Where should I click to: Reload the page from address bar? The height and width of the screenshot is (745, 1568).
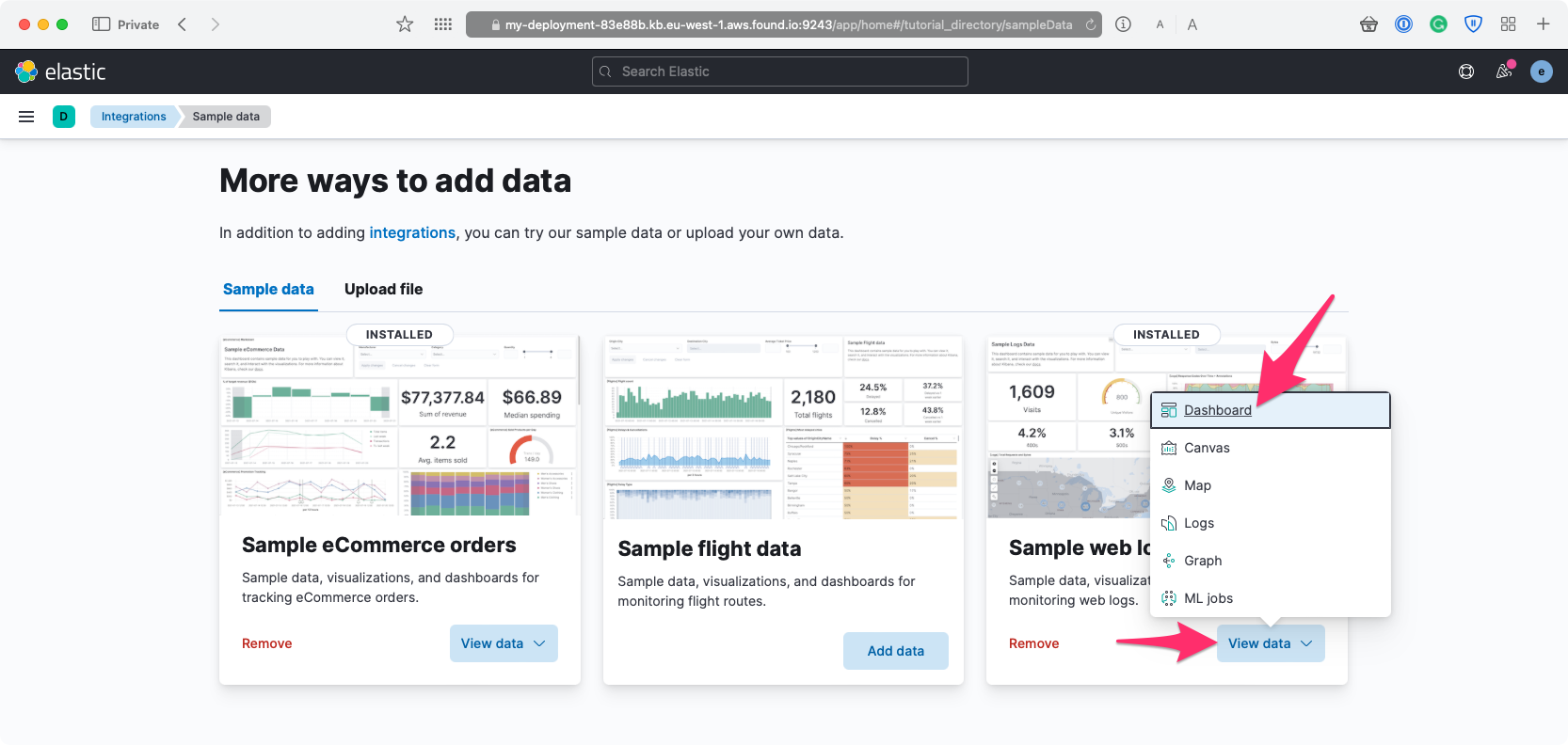[1090, 25]
